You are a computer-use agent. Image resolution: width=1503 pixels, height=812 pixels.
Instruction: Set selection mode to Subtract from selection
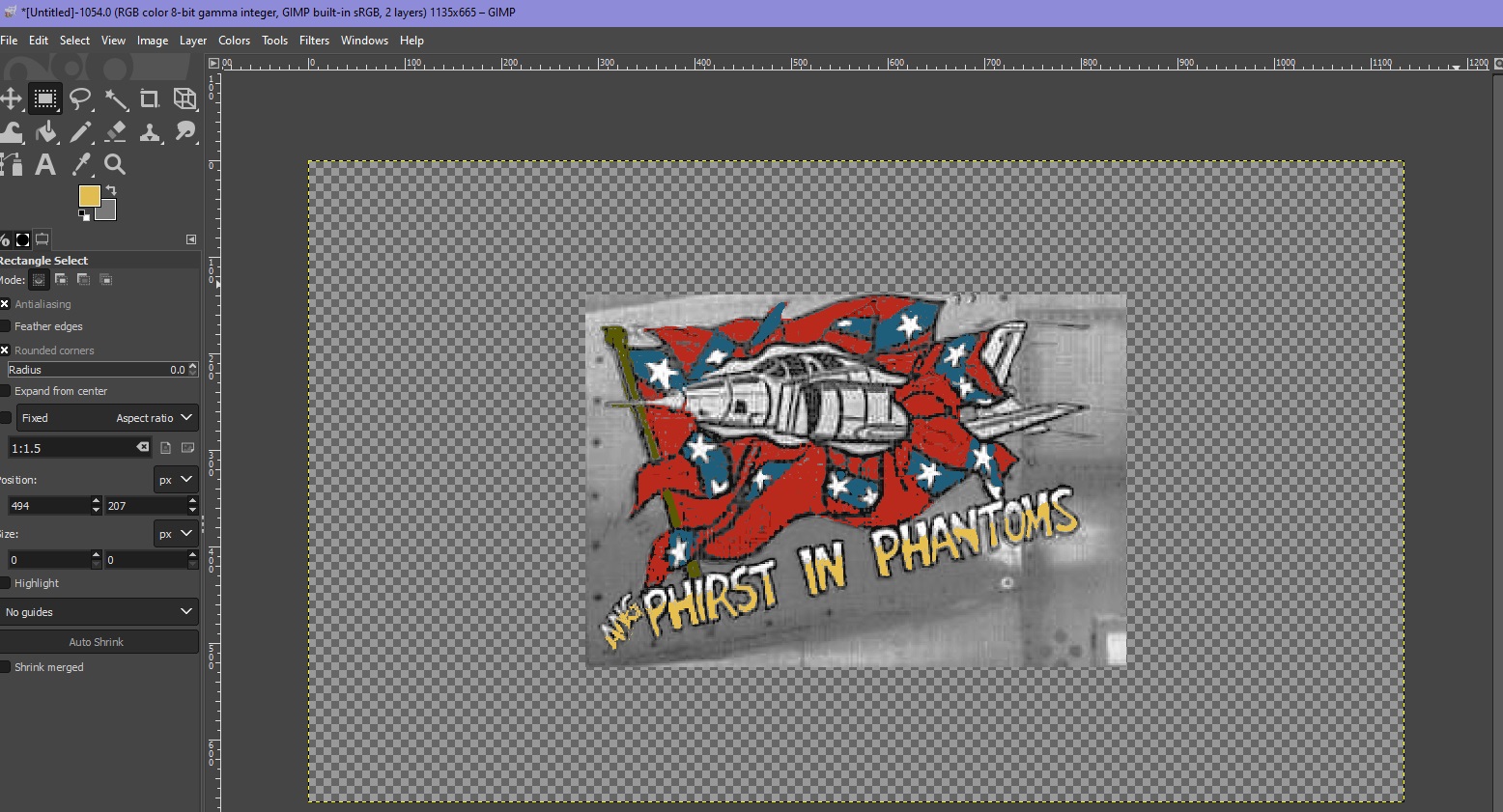pos(83,280)
